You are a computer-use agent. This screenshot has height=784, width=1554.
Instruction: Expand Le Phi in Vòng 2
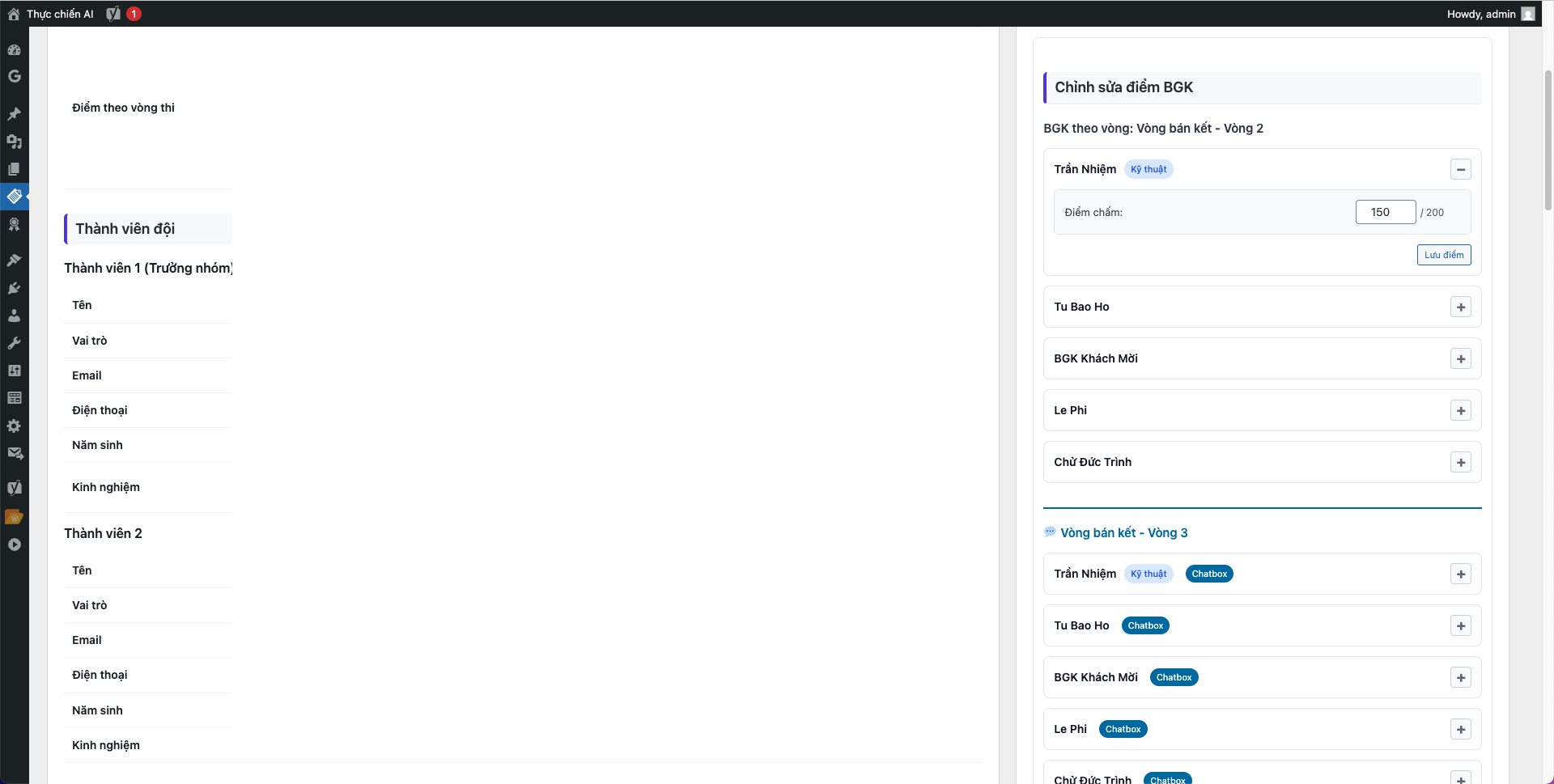(x=1460, y=411)
